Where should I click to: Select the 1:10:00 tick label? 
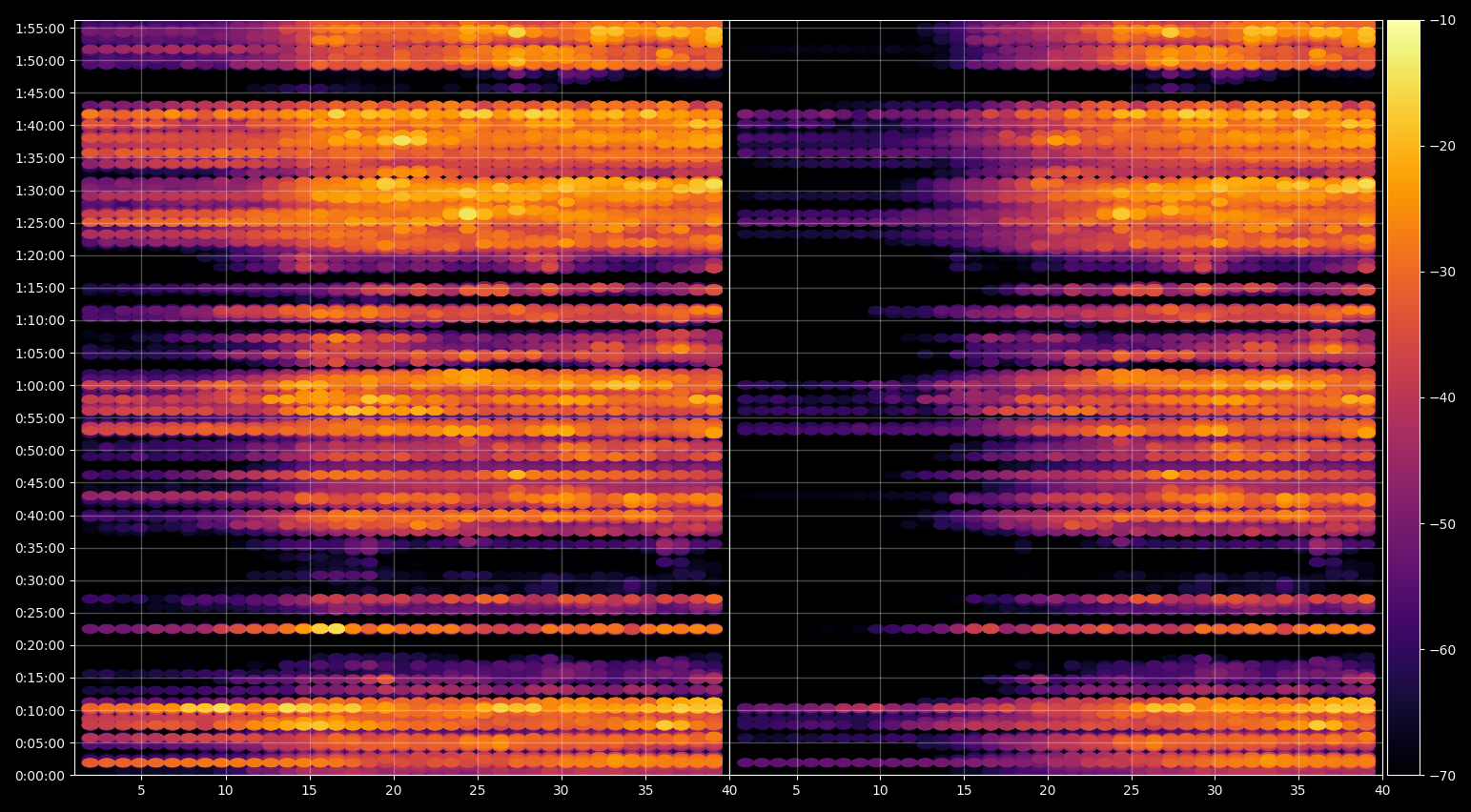[x=40, y=320]
